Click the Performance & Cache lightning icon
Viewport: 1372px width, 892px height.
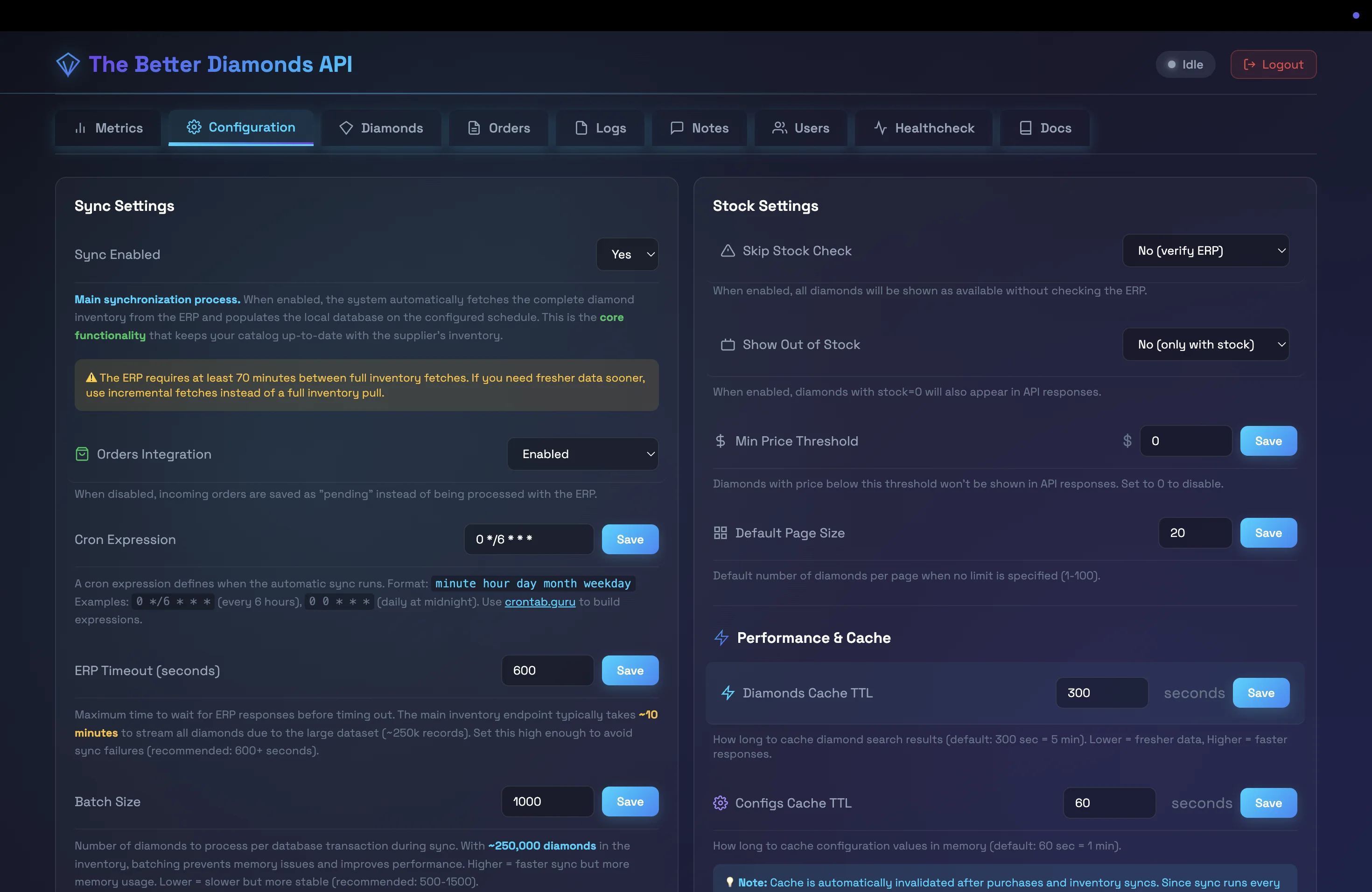tap(721, 638)
